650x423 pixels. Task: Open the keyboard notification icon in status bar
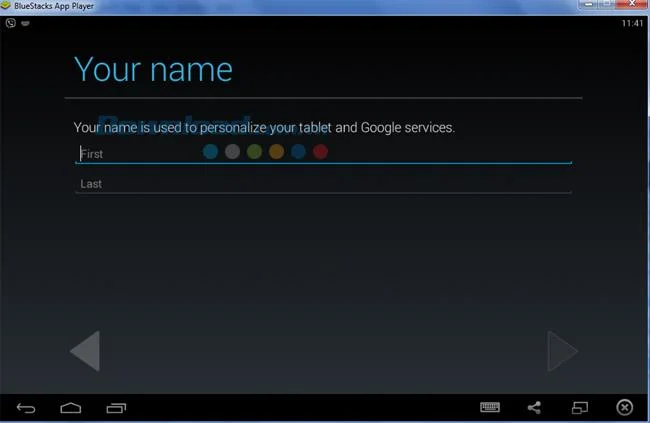click(x=25, y=23)
